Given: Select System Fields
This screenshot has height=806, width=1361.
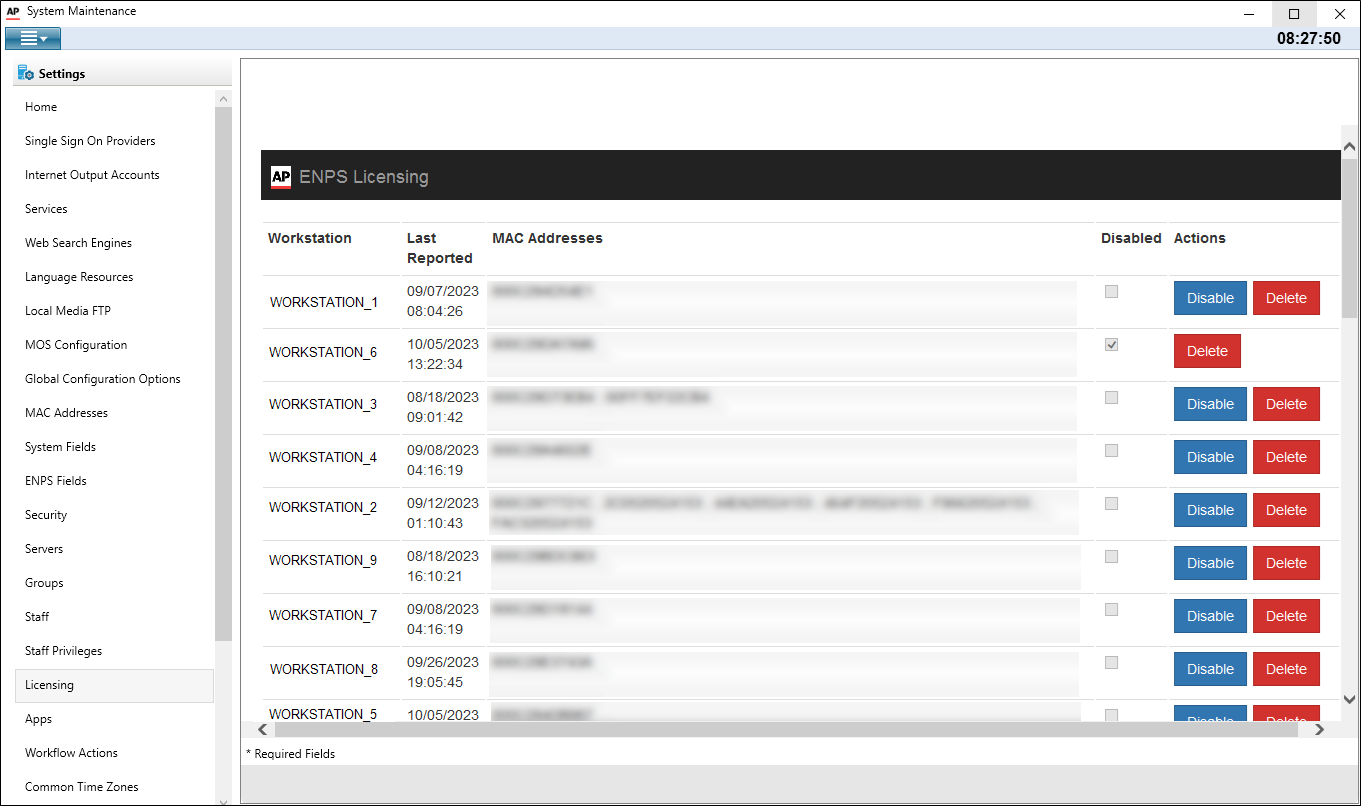Looking at the screenshot, I should [x=60, y=447].
